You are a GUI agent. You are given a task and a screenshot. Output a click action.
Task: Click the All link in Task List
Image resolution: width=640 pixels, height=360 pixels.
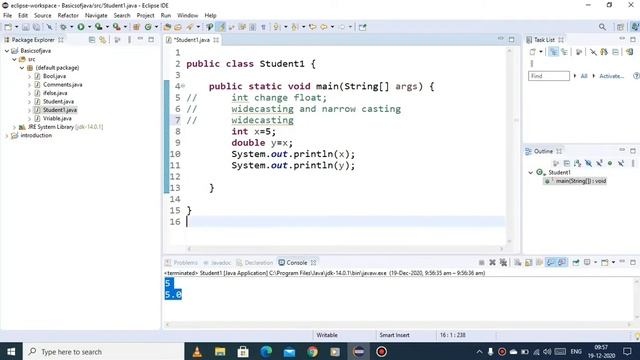pyautogui.click(x=584, y=76)
